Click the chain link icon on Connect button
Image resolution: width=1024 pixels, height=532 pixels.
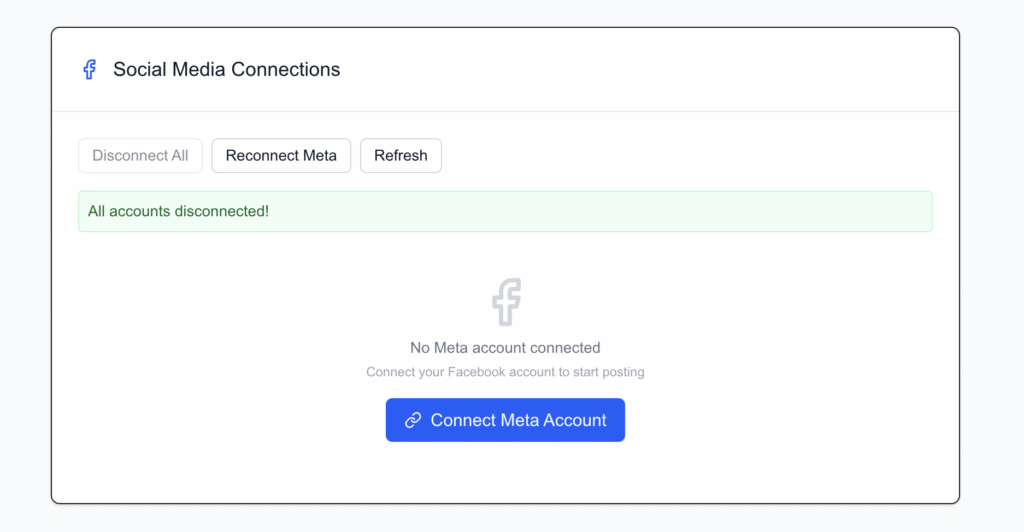tap(413, 420)
